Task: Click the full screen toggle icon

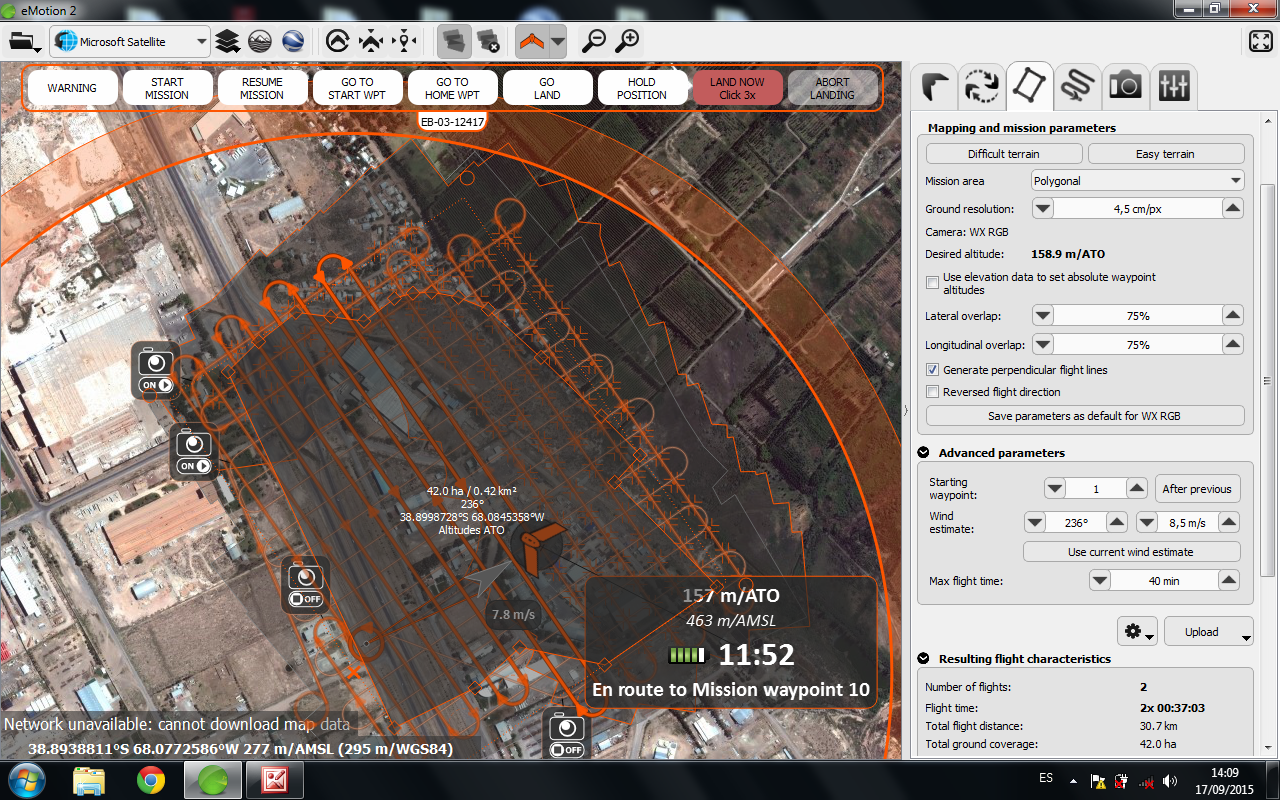Action: pos(1260,41)
